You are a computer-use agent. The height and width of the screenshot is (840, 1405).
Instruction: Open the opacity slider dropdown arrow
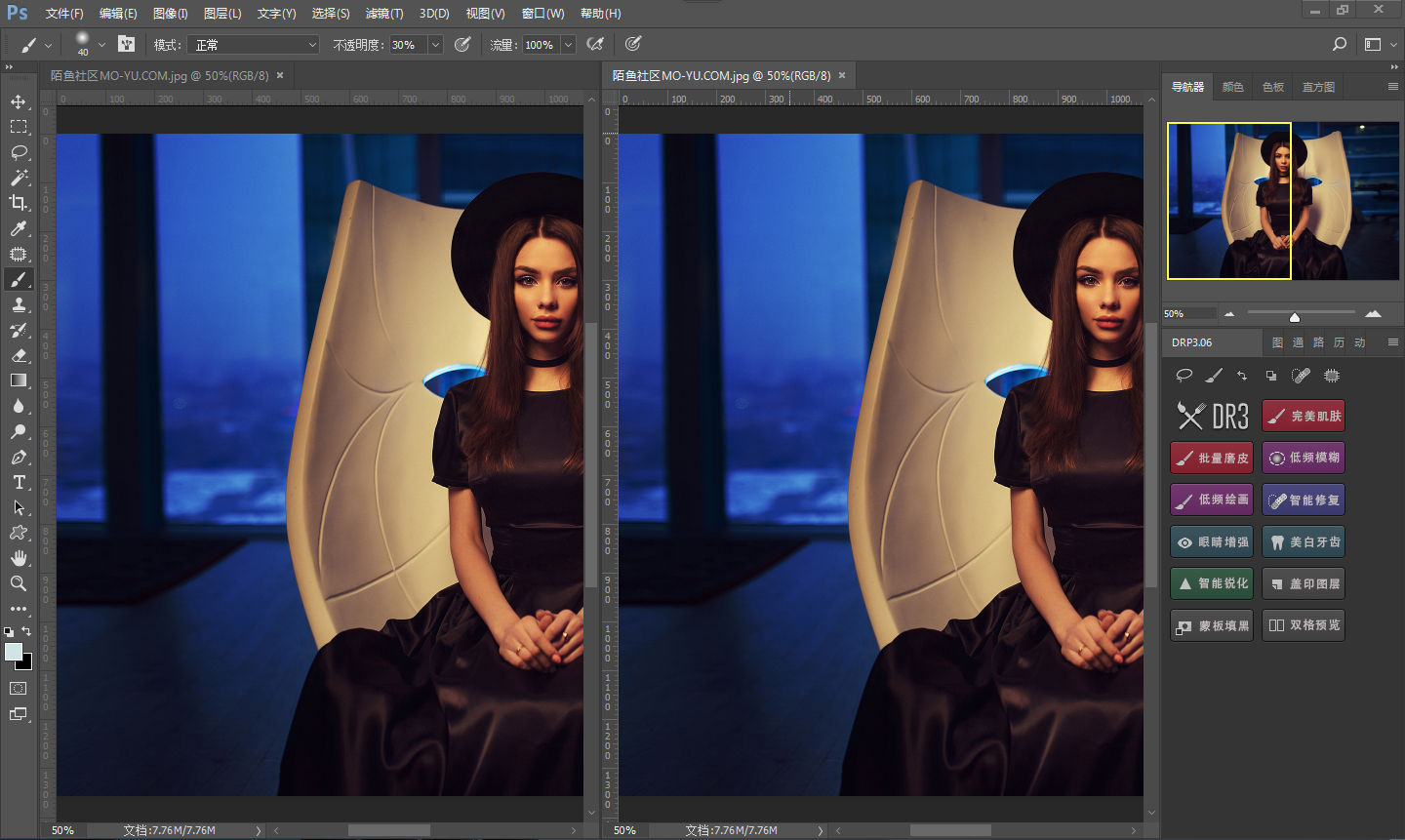[x=435, y=45]
